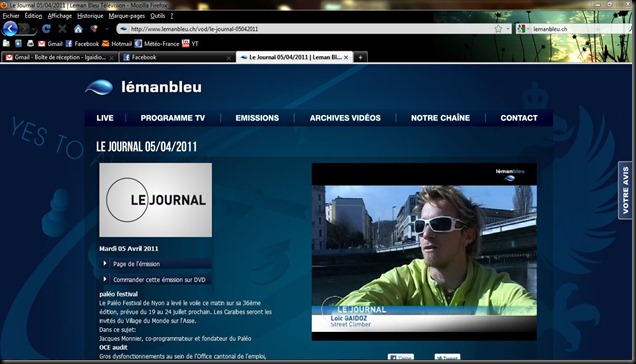Click the printer icon in bookmarks toolbar
Viewport: 636px width, 364px height.
coord(30,43)
